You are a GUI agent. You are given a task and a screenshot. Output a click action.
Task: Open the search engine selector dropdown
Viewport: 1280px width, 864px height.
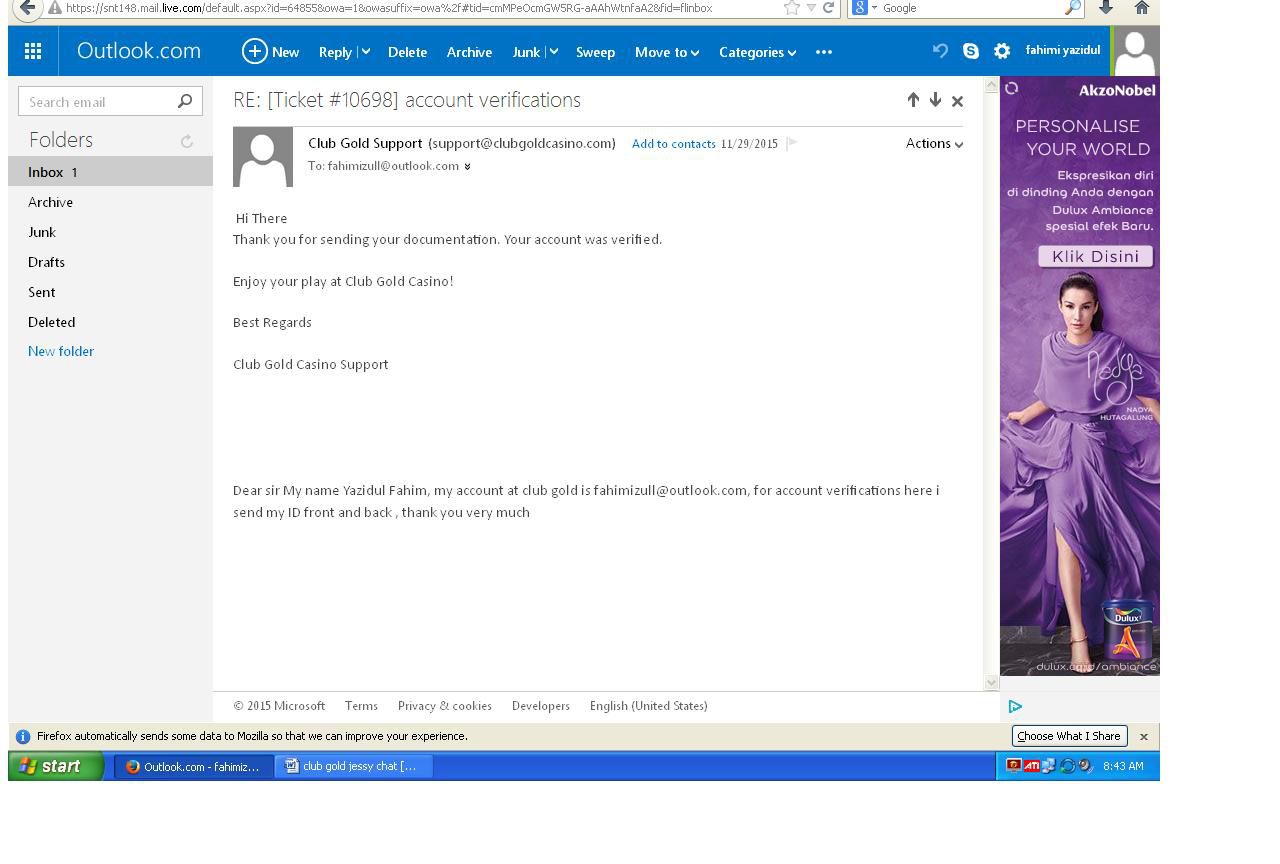pos(875,8)
